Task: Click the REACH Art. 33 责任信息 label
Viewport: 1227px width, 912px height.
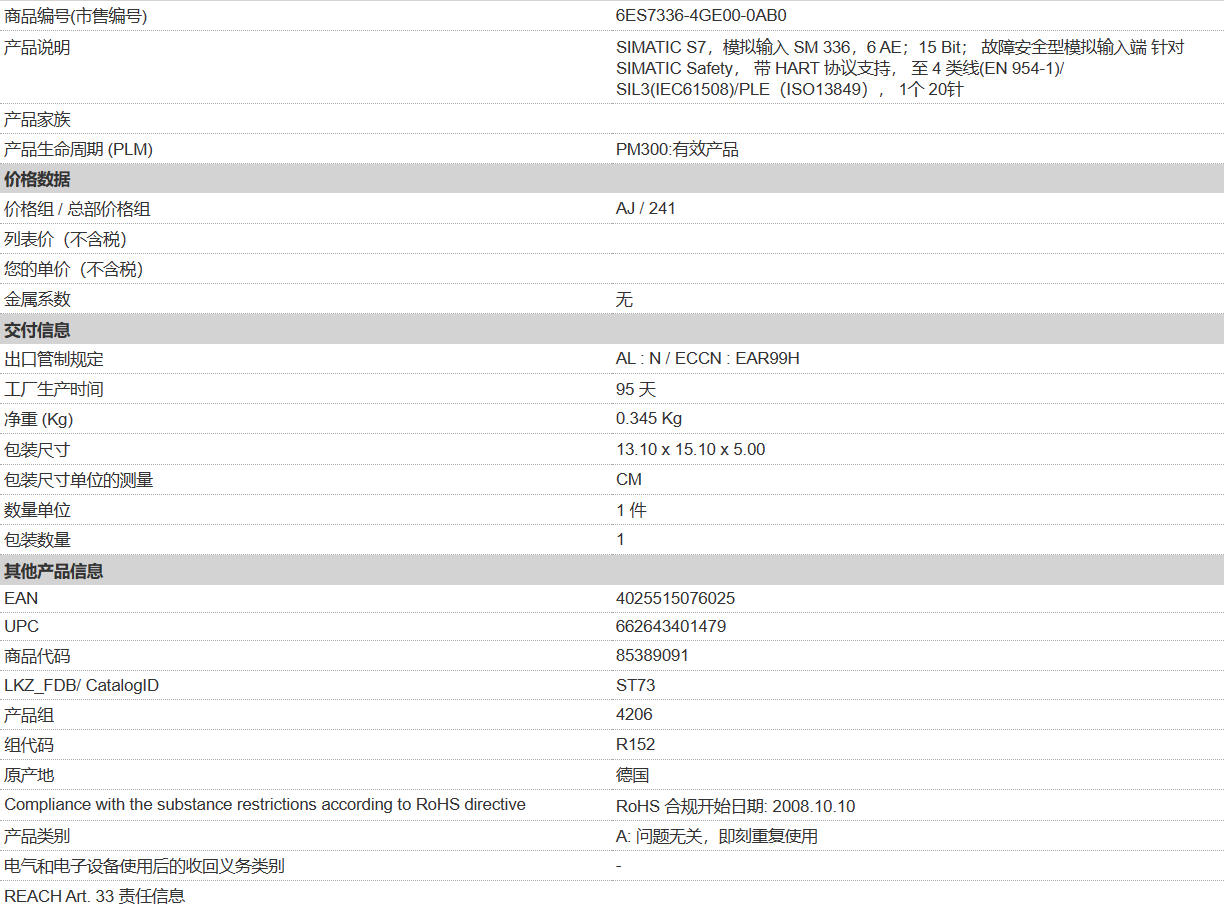Action: click(x=95, y=896)
